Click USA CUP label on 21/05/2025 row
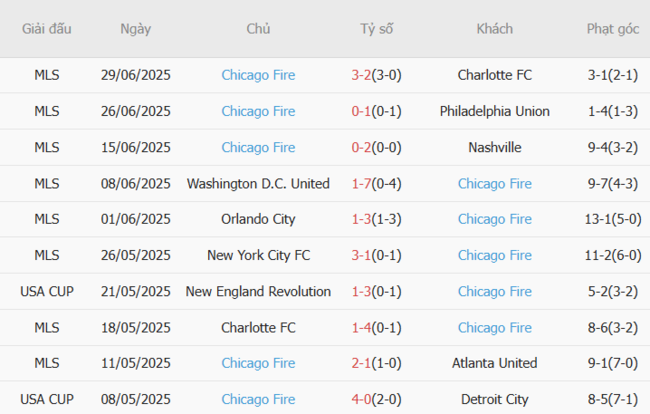The height and width of the screenshot is (414, 650). [x=47, y=291]
